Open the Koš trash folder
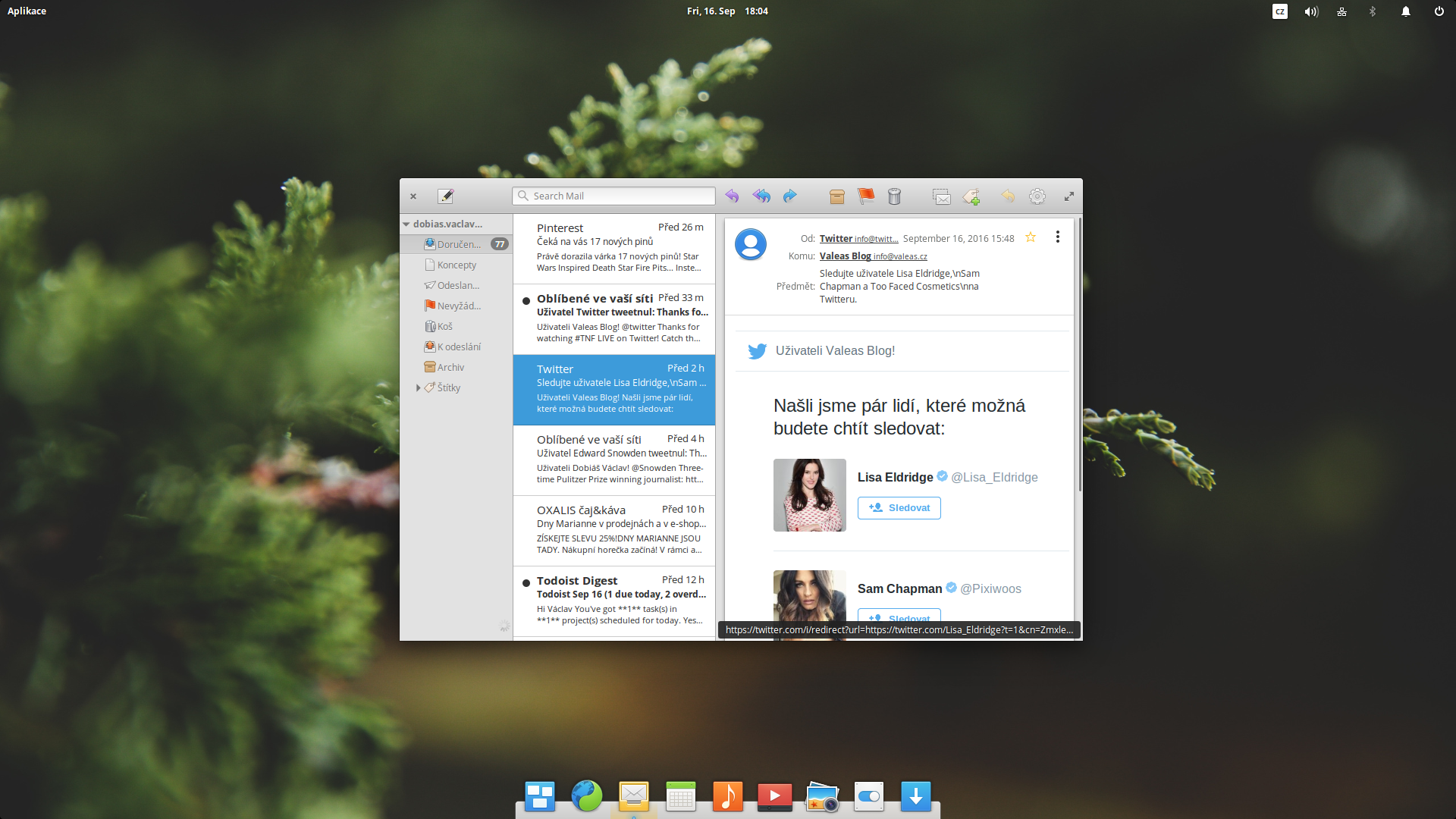 pos(457,326)
